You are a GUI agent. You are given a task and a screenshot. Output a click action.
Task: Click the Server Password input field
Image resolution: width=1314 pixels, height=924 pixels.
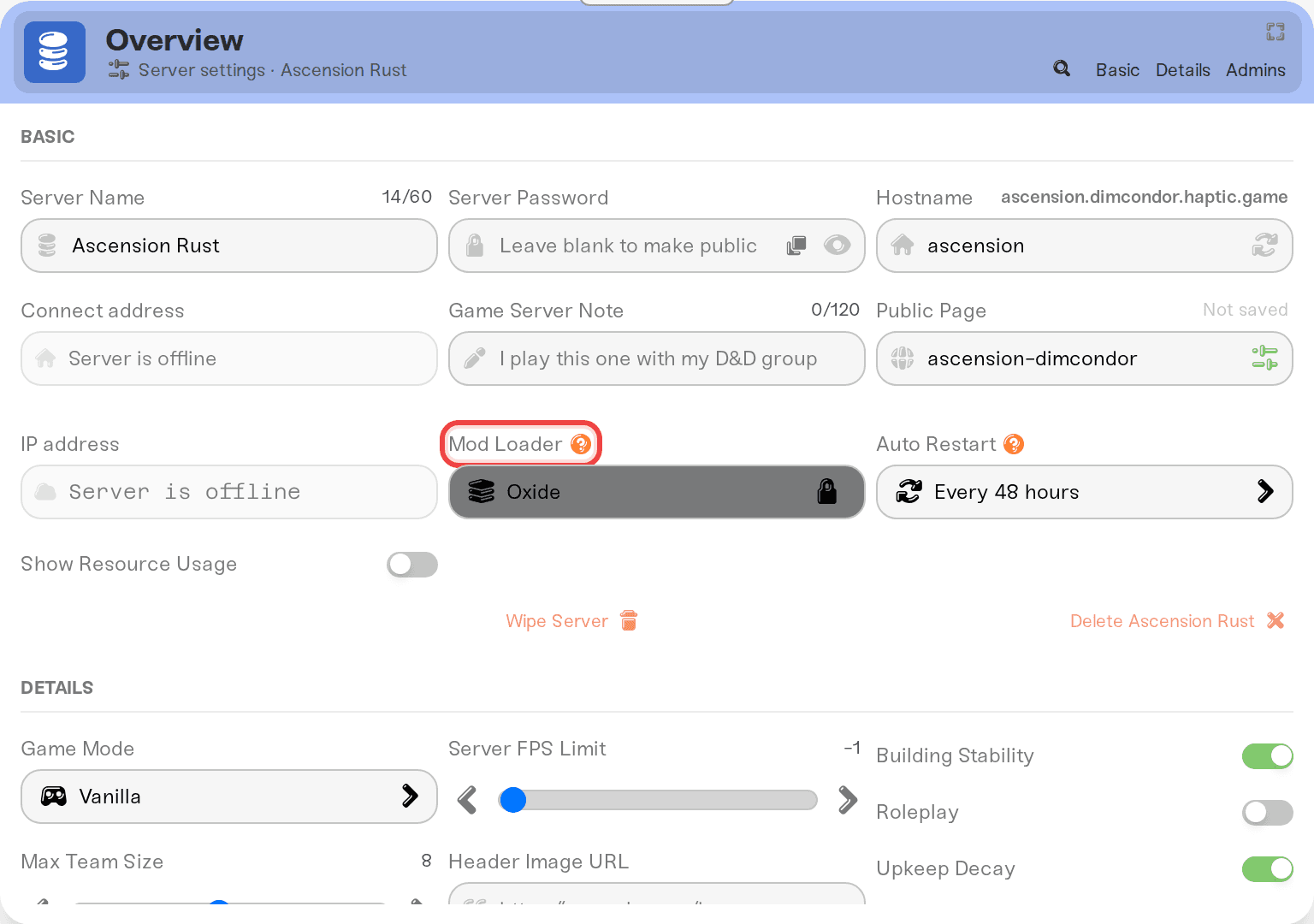tap(657, 246)
